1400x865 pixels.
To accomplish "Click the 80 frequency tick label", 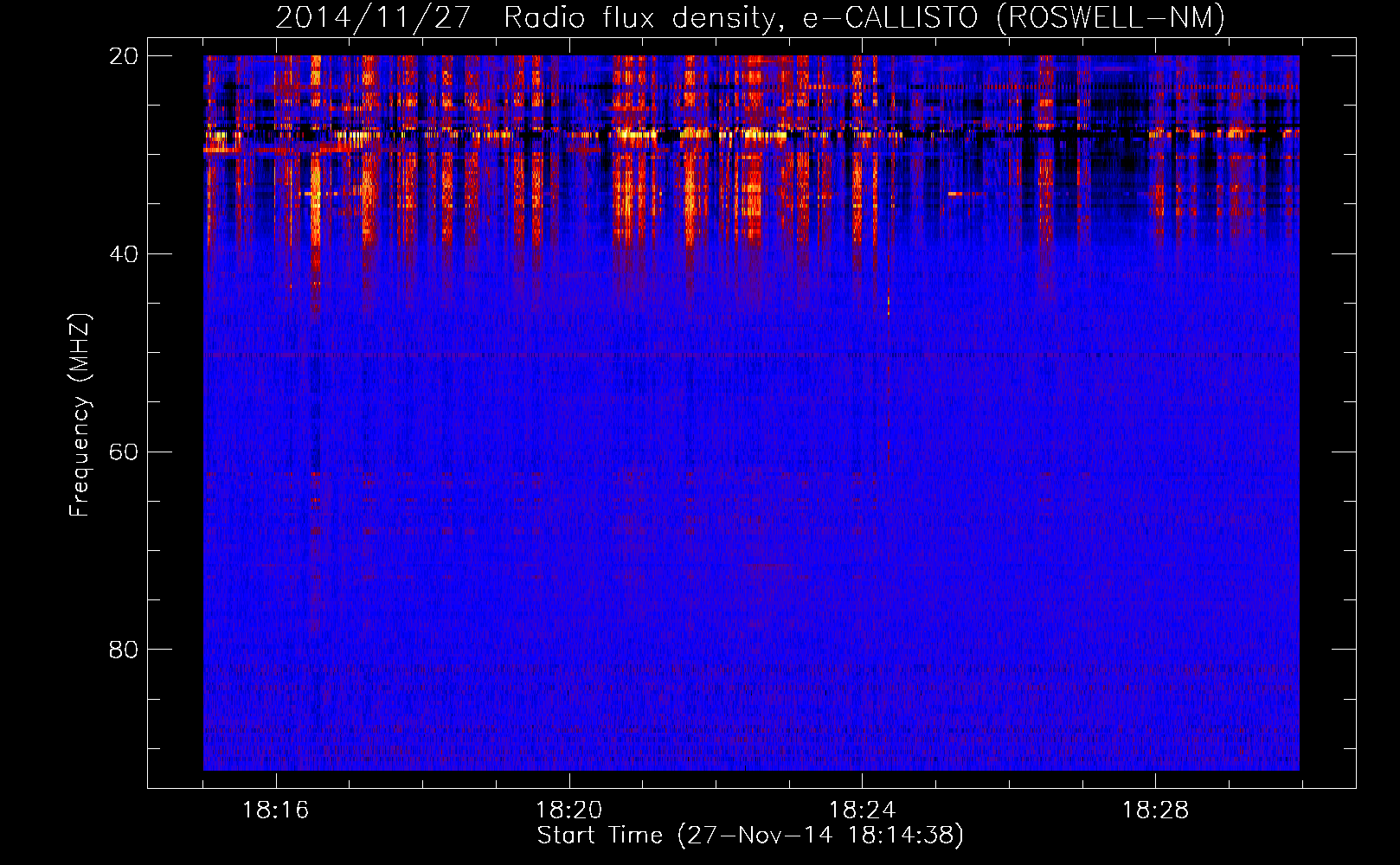I will 124,650.
